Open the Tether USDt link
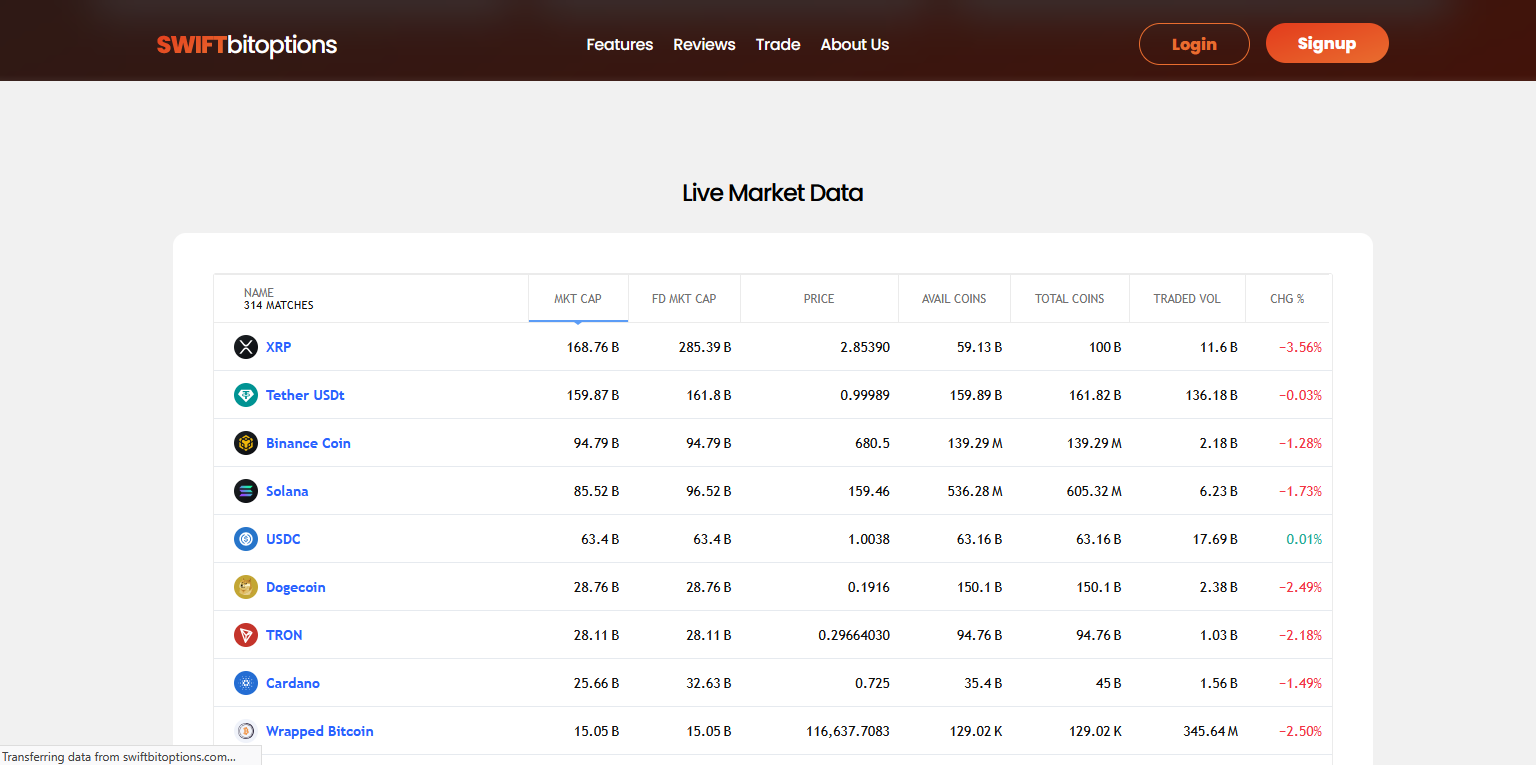 (305, 395)
